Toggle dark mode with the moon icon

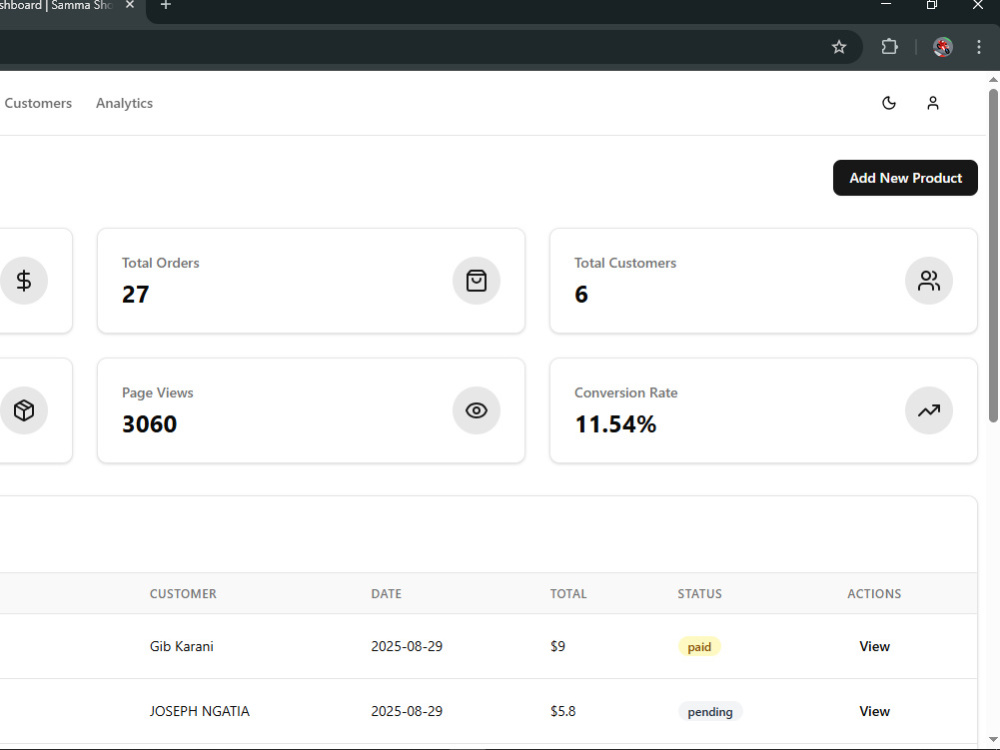tap(888, 103)
